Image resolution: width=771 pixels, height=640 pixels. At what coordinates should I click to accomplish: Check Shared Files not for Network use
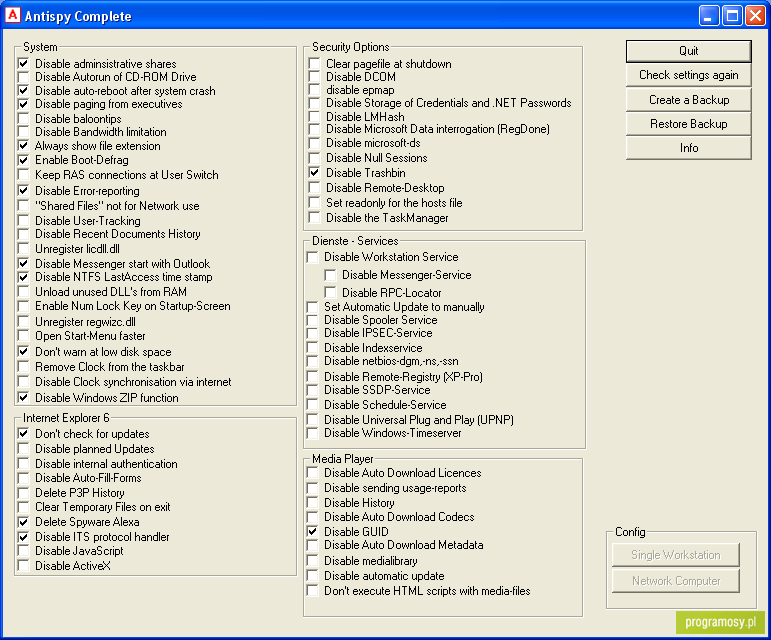(23, 205)
